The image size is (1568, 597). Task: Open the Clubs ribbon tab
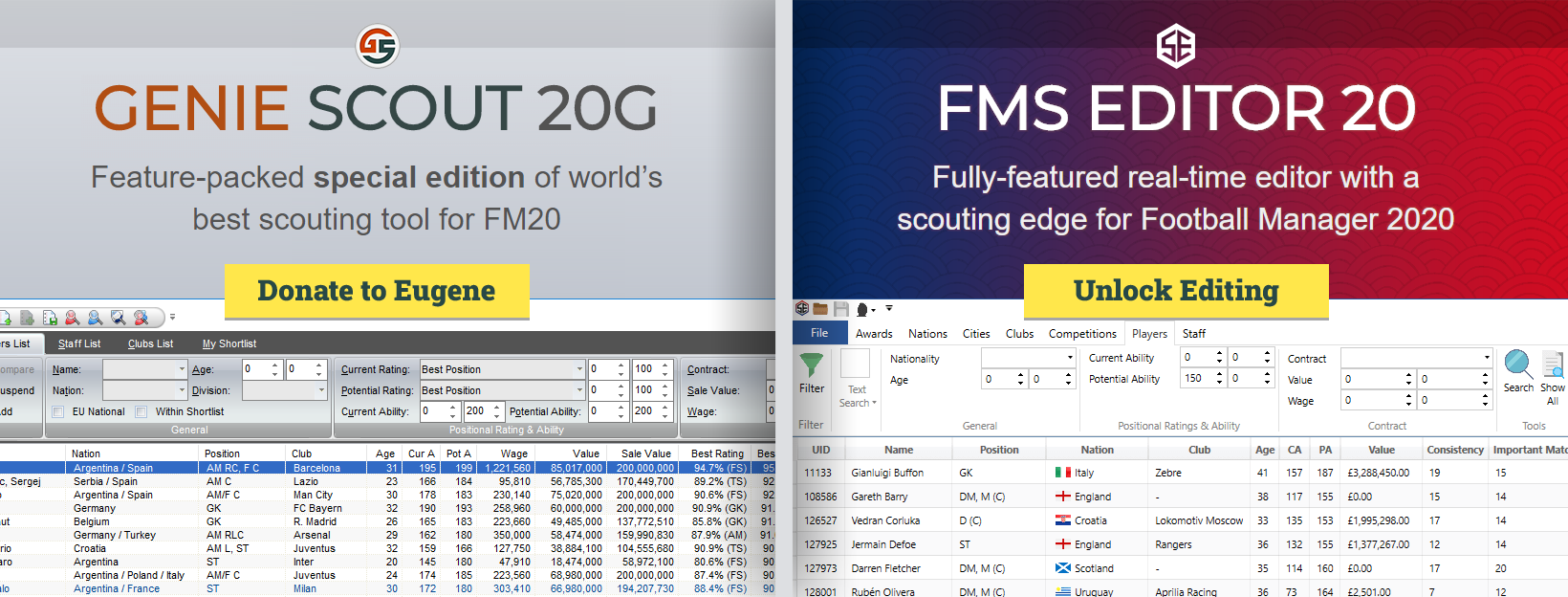click(x=1019, y=334)
